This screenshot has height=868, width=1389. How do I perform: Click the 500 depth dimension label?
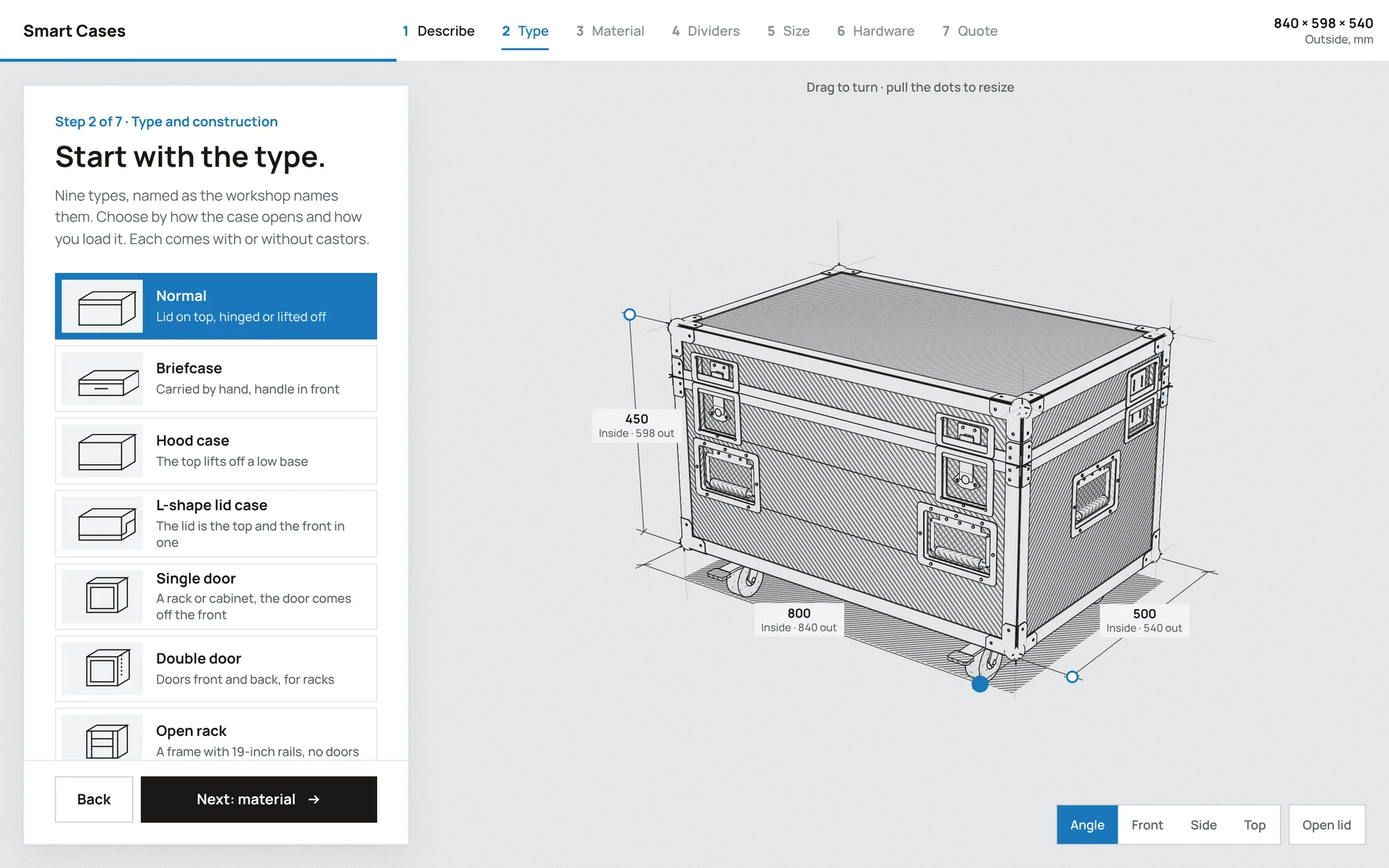click(1144, 621)
